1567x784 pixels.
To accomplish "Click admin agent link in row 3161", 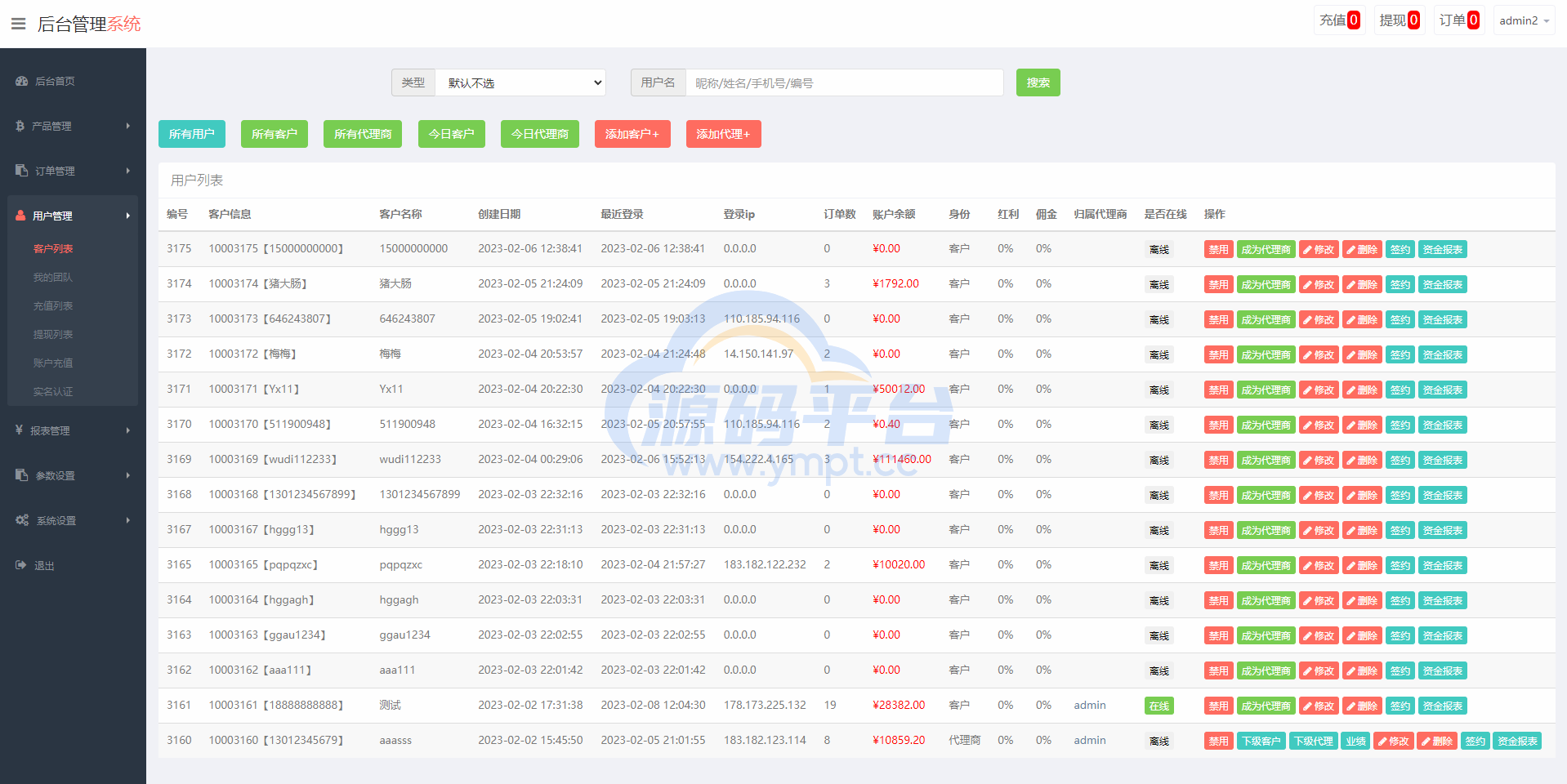I will (1090, 706).
